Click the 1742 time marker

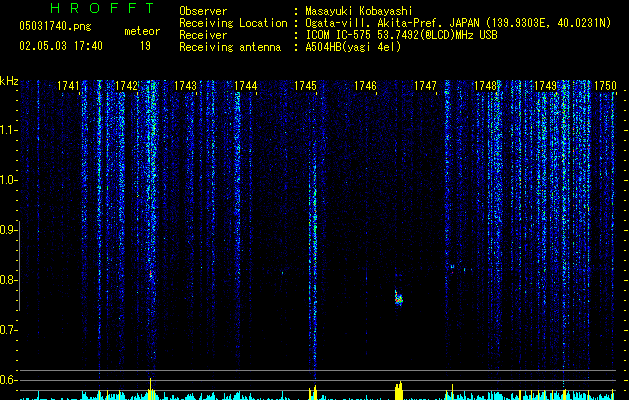pyautogui.click(x=126, y=86)
